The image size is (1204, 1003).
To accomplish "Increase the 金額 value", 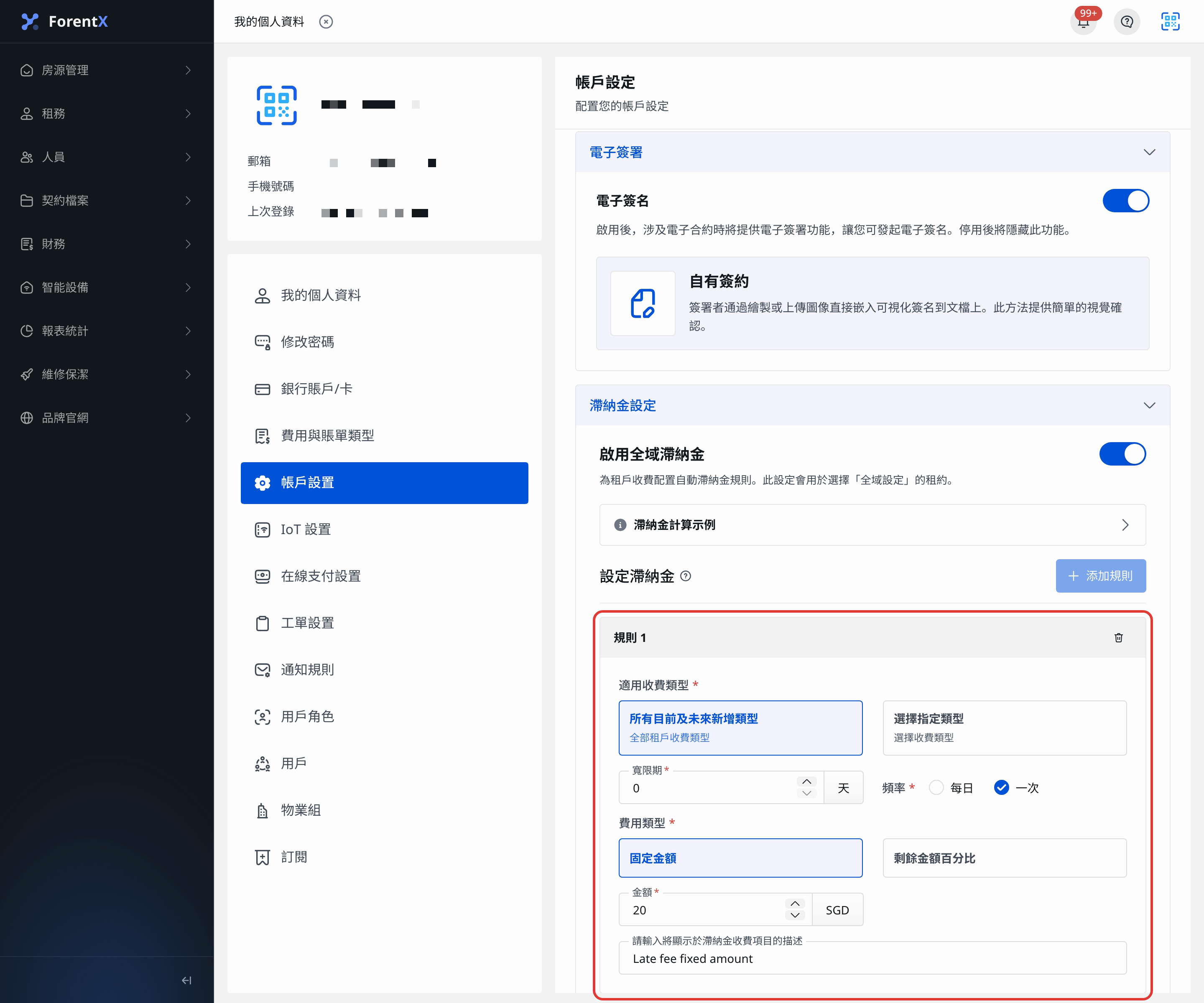I will (795, 904).
